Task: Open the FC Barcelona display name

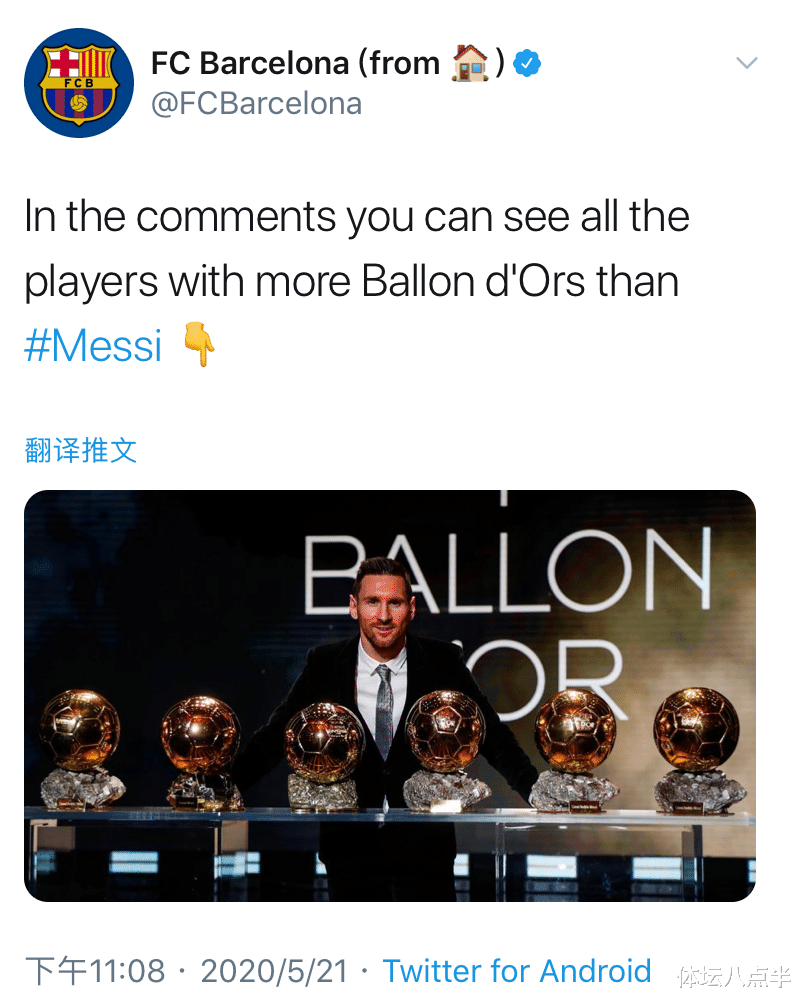Action: [x=294, y=64]
